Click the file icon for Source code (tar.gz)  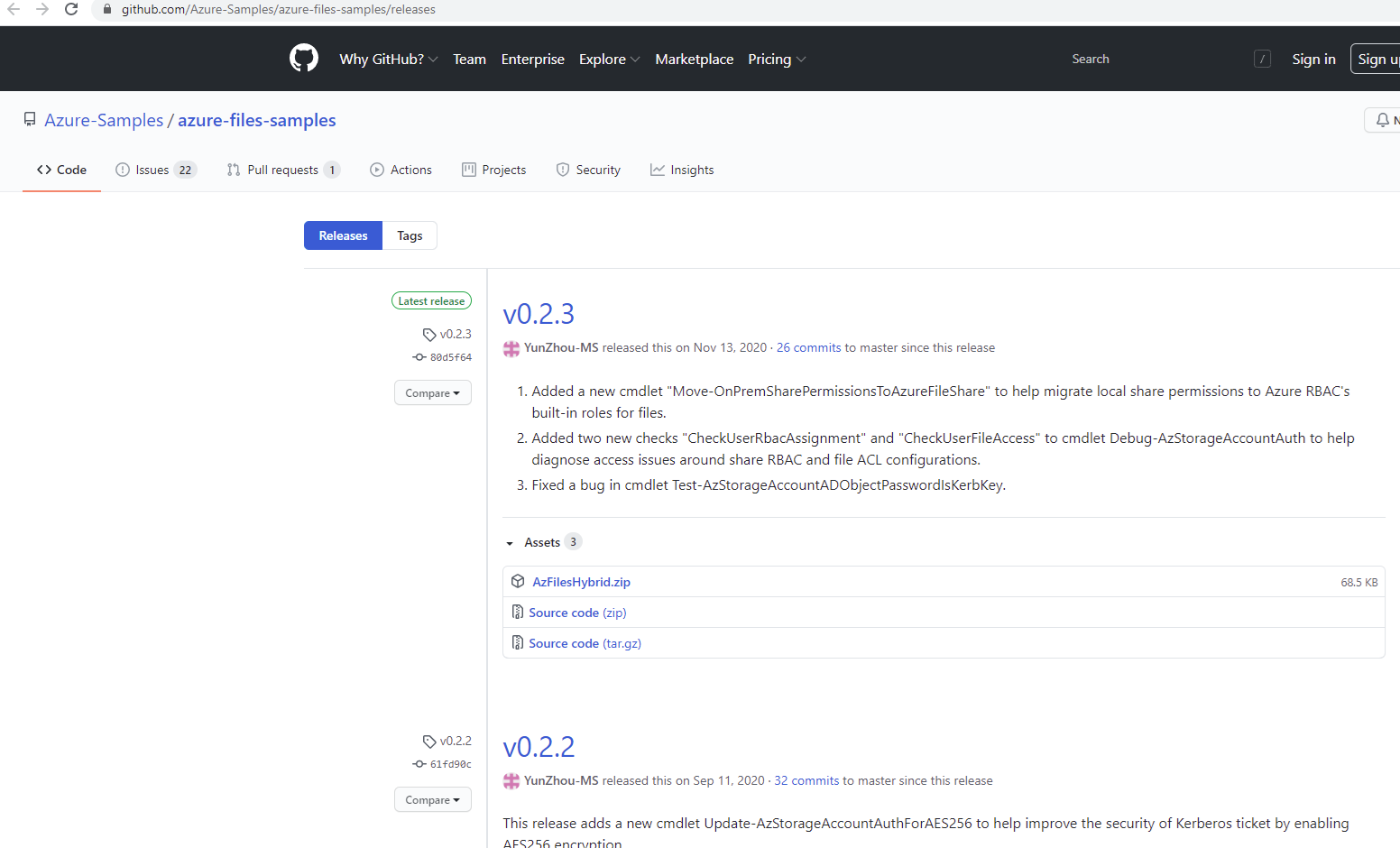tap(518, 642)
